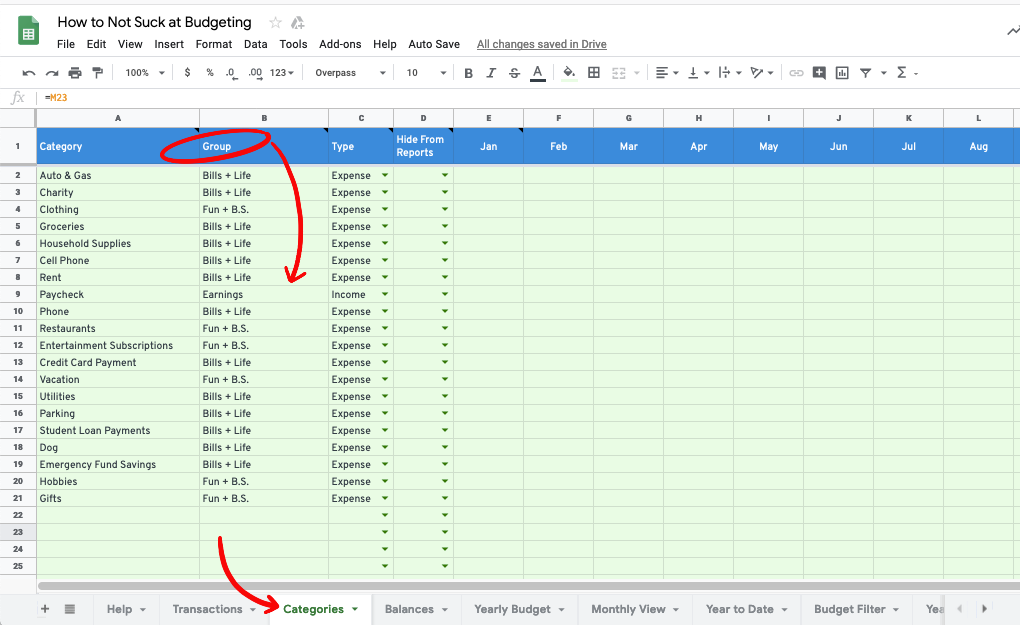Click the Filter funnel icon
This screenshot has width=1020, height=625.
[865, 73]
